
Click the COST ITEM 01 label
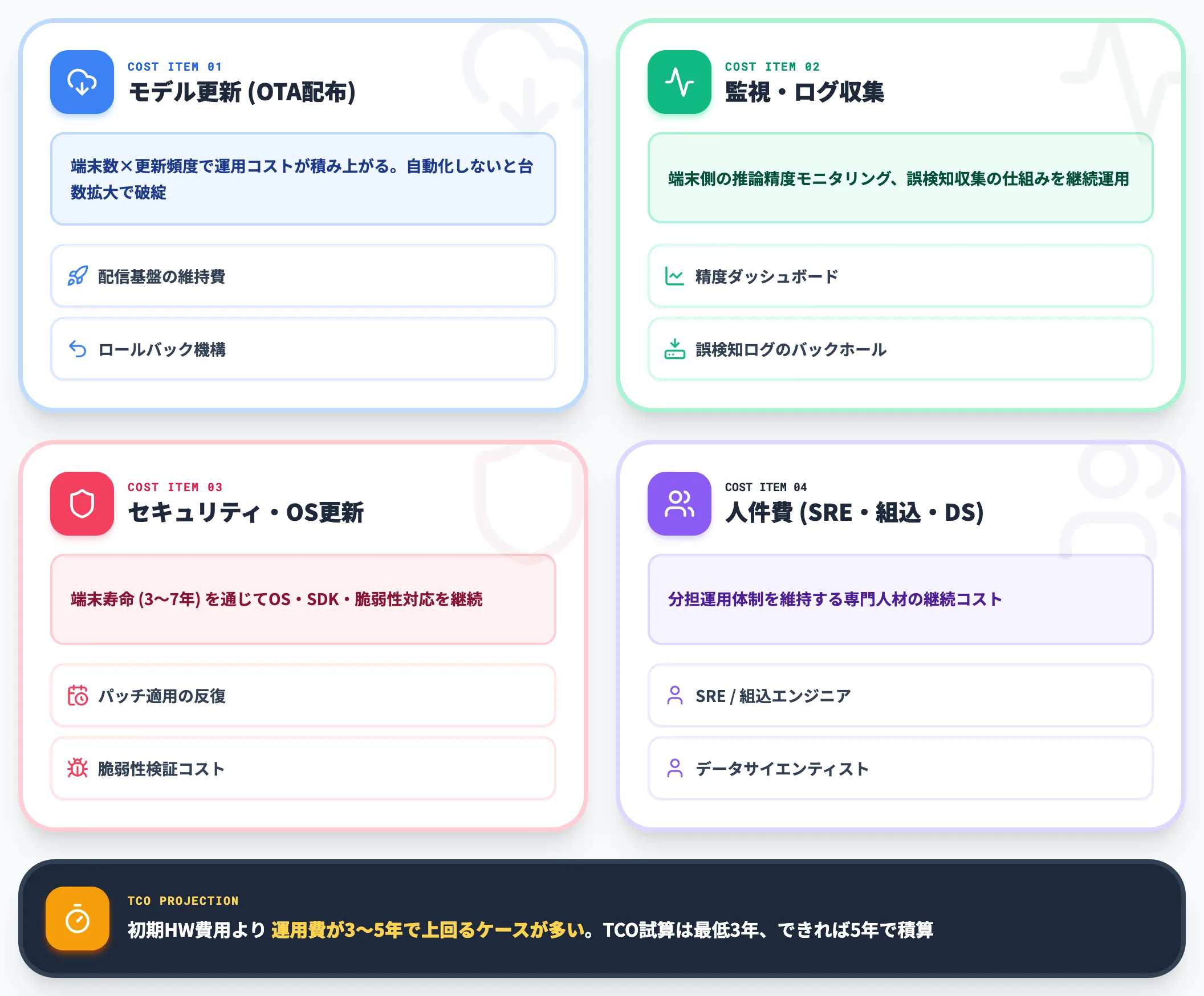(x=175, y=67)
